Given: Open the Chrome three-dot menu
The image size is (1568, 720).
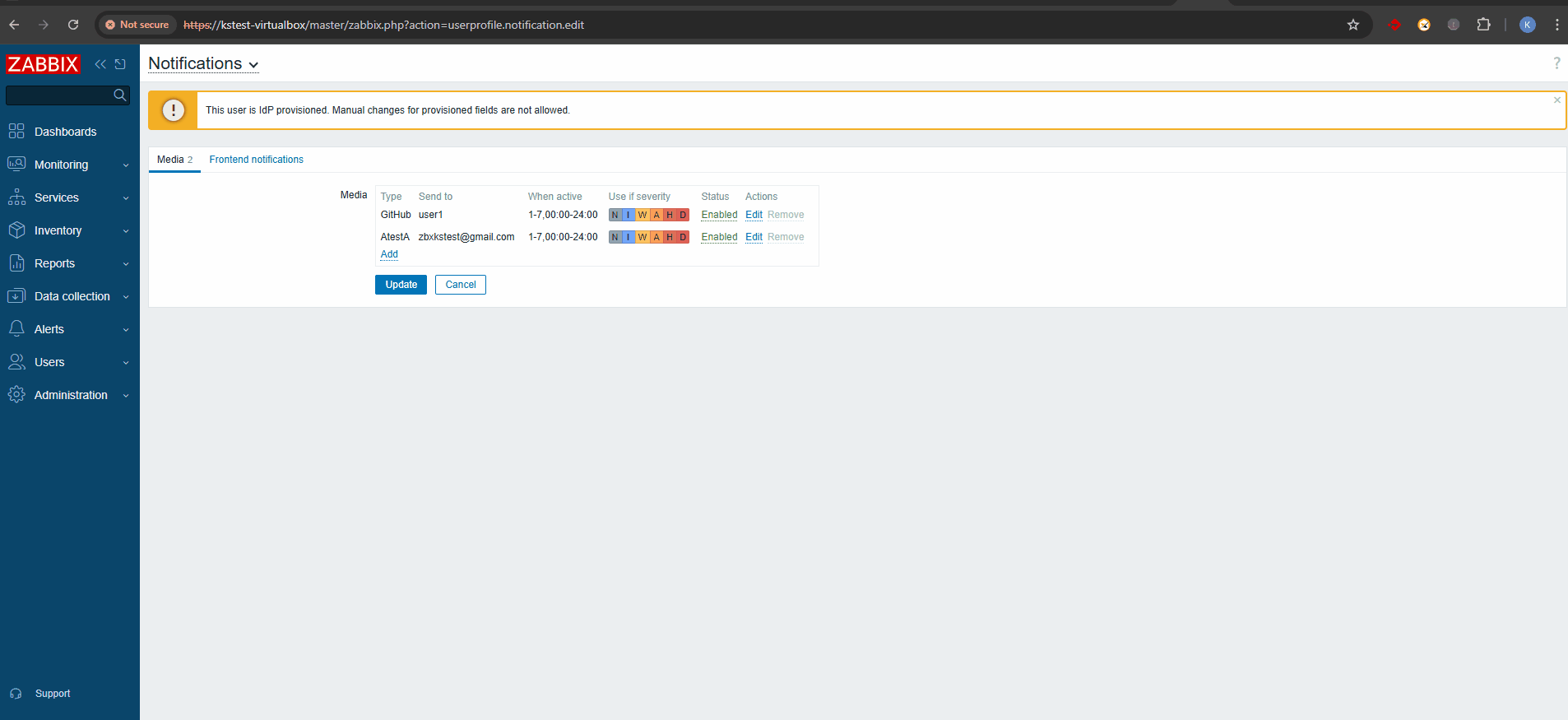Looking at the screenshot, I should click(x=1556, y=25).
